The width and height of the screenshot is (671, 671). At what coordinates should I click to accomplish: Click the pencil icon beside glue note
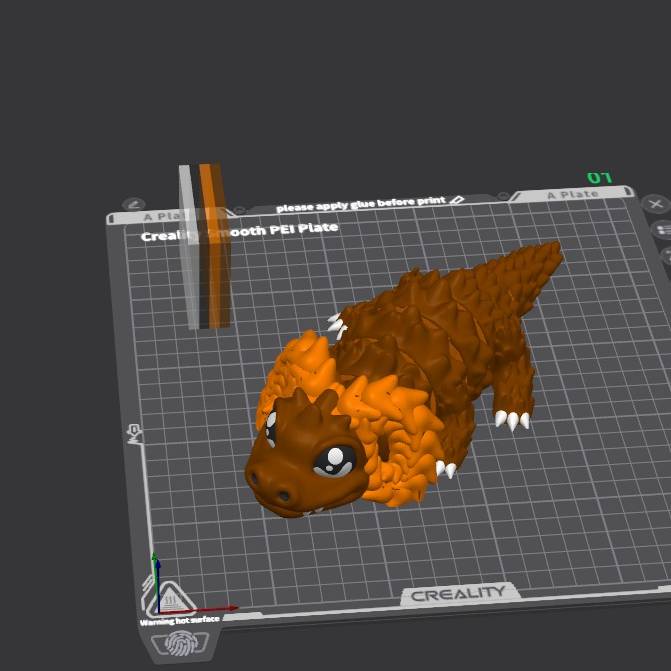tap(457, 200)
